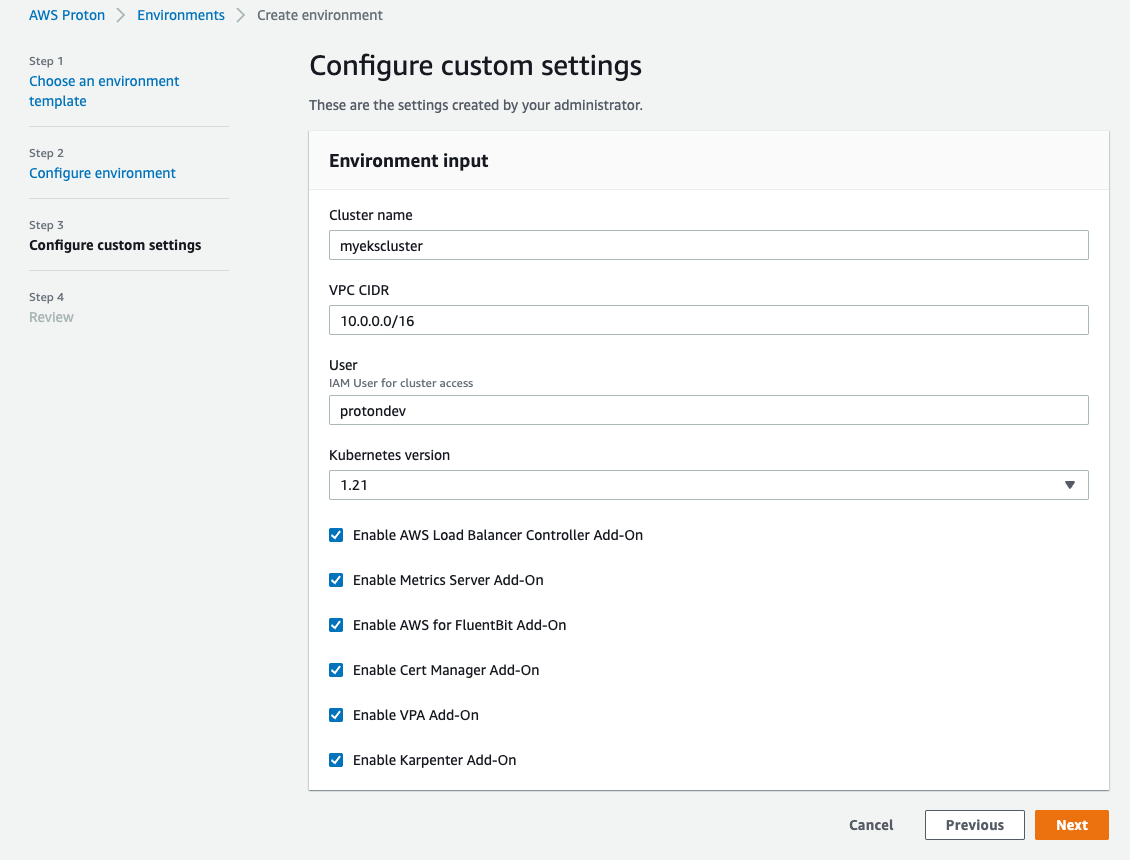1130x860 pixels.
Task: Toggle the Enable VPA Add-On checkbox
Action: (x=336, y=715)
